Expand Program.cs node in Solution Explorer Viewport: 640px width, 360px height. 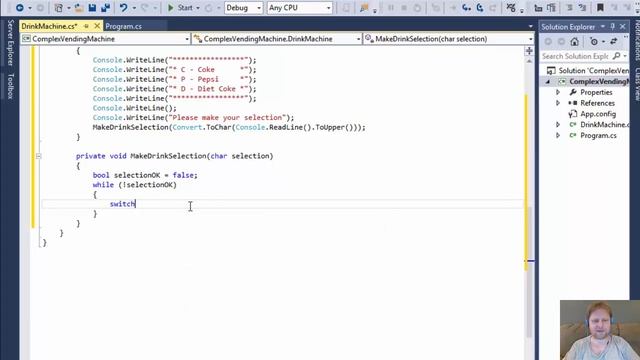(x=558, y=136)
